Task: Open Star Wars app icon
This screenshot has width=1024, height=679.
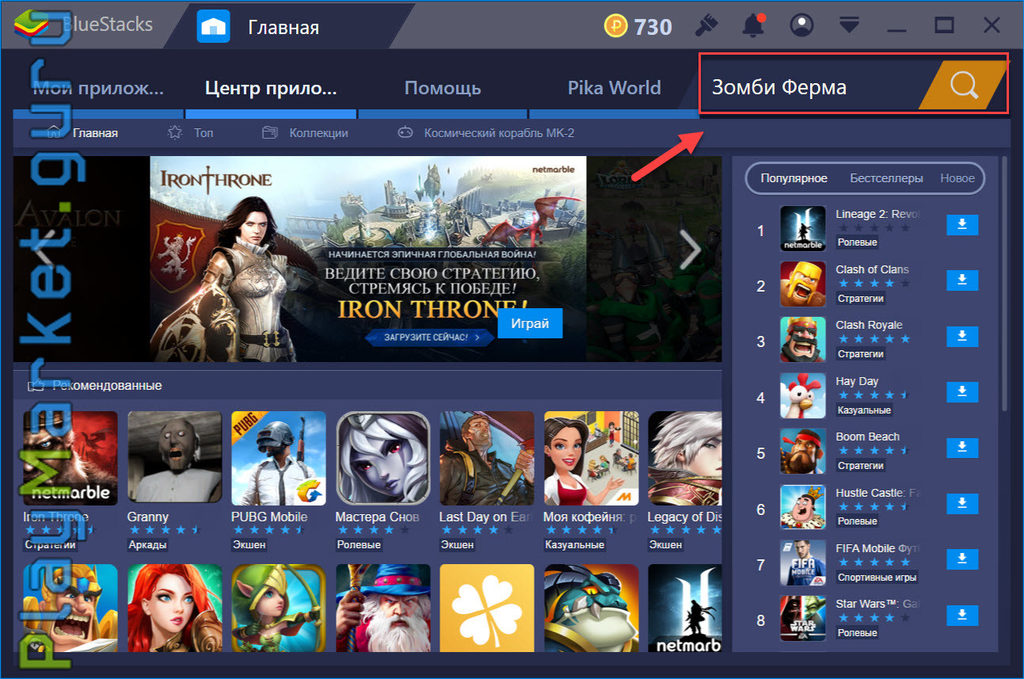Action: click(x=803, y=619)
